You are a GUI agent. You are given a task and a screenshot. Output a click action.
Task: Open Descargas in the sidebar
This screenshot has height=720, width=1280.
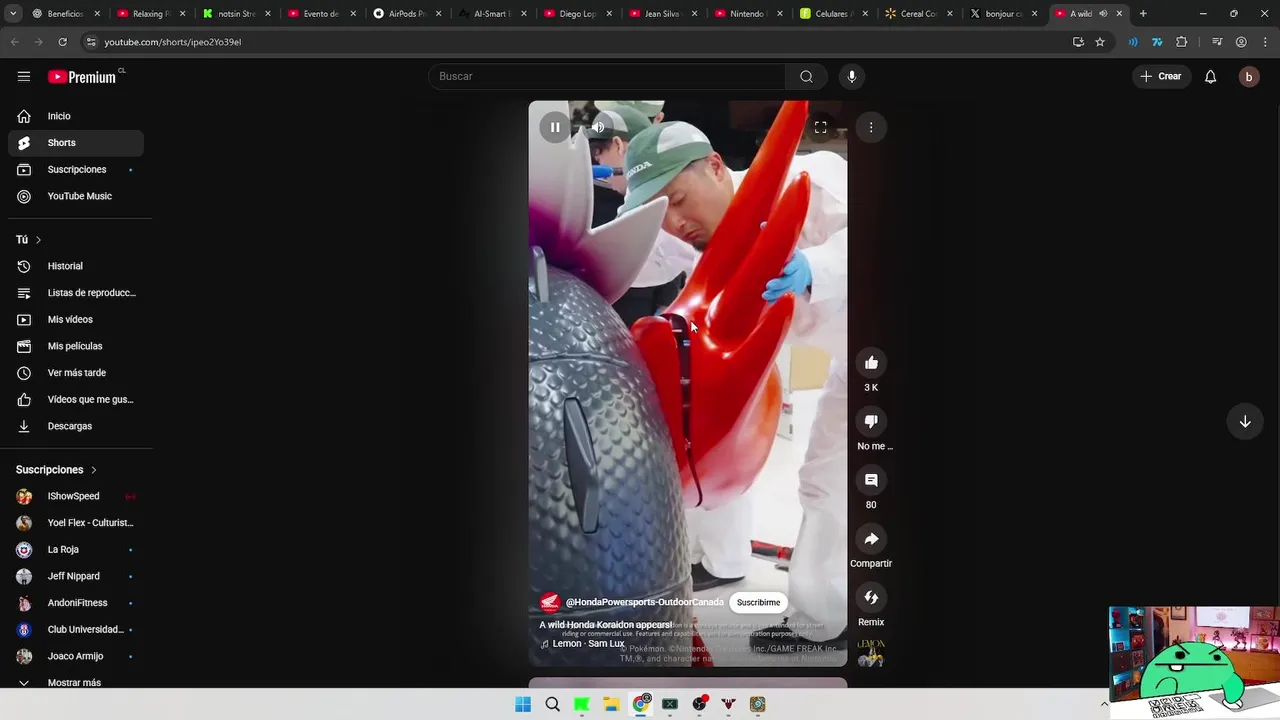click(x=76, y=426)
